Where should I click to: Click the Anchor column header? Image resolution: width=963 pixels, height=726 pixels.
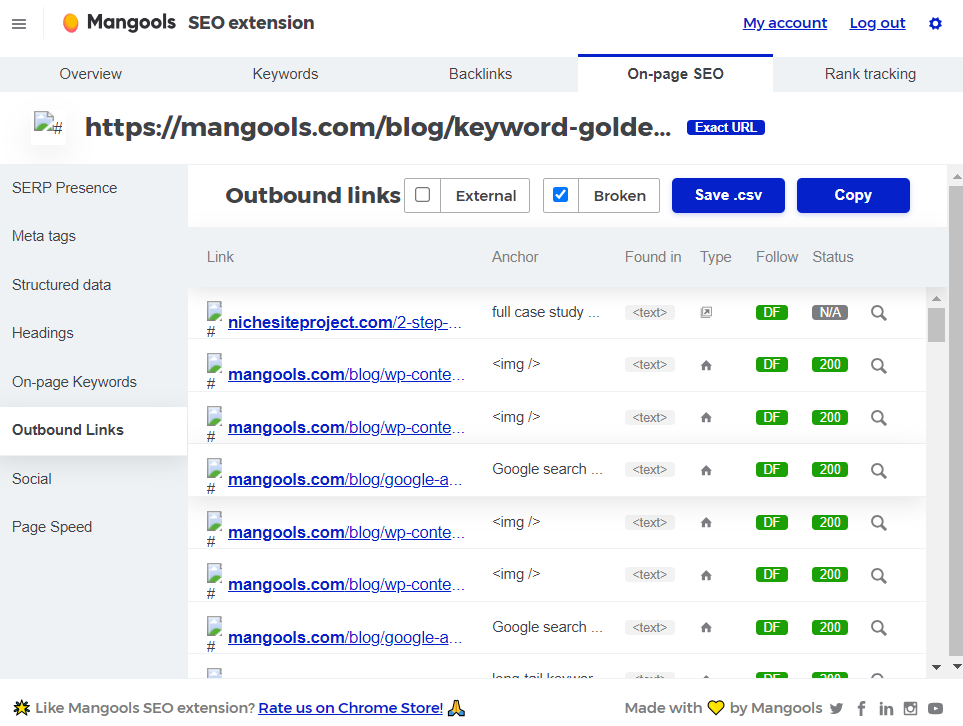click(515, 257)
